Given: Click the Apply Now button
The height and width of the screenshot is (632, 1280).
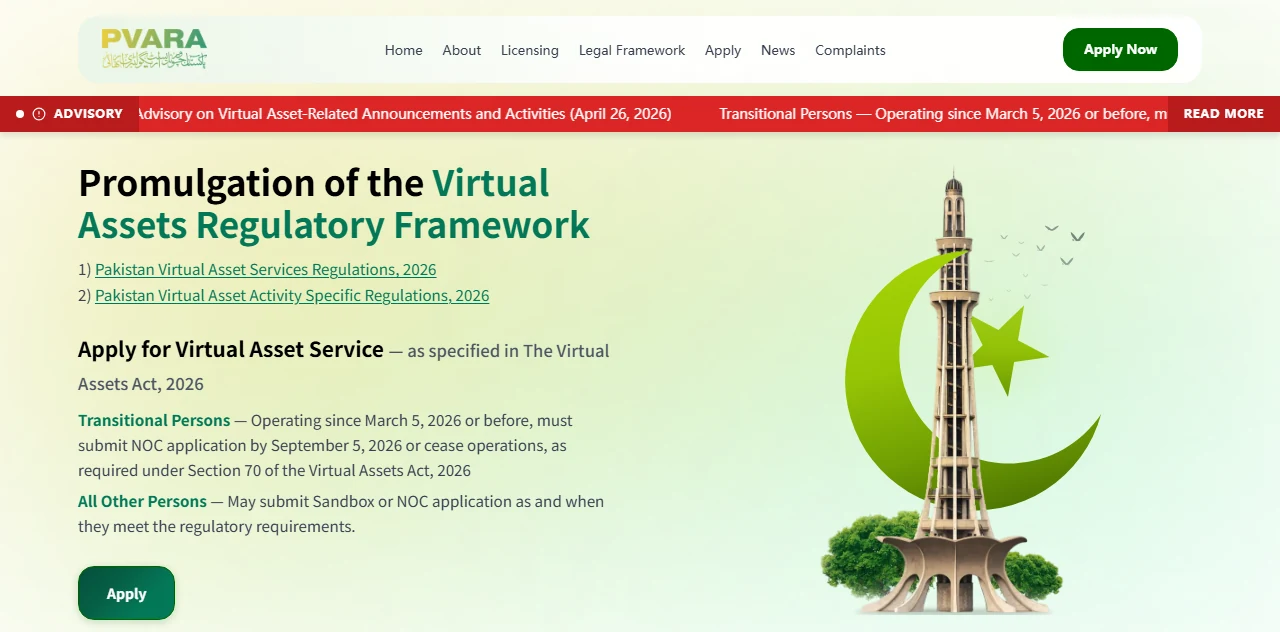Looking at the screenshot, I should click(1120, 49).
